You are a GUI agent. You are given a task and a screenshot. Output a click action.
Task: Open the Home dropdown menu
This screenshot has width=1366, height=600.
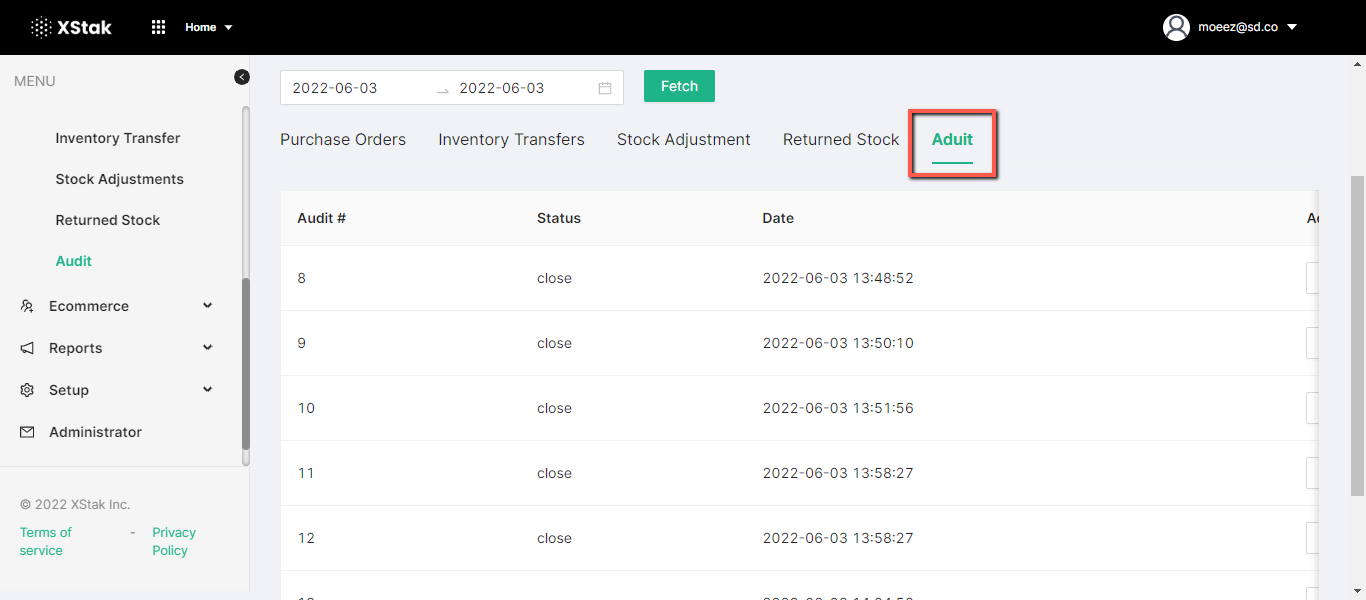[208, 27]
